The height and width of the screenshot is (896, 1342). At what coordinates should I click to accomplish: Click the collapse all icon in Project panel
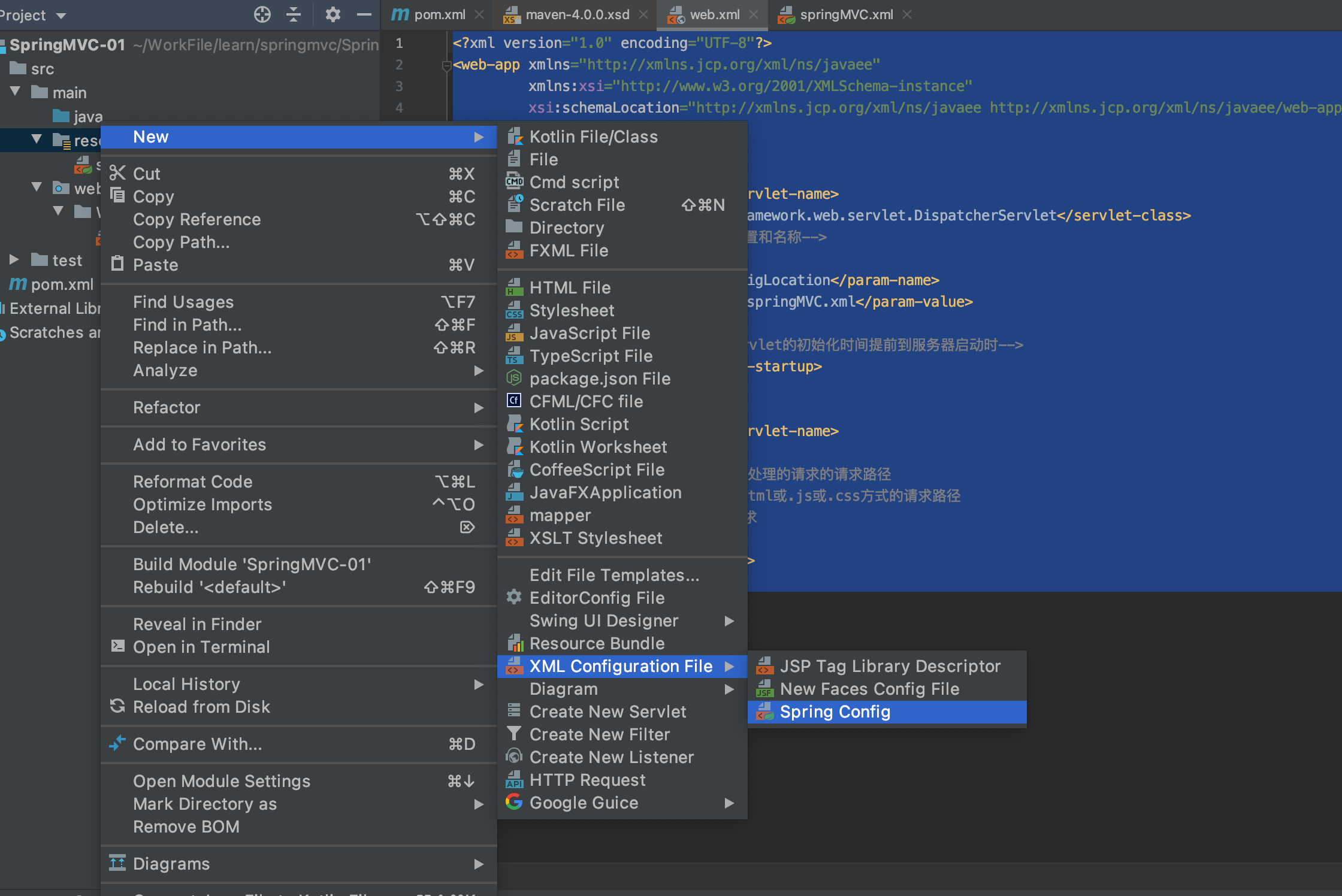pos(294,14)
